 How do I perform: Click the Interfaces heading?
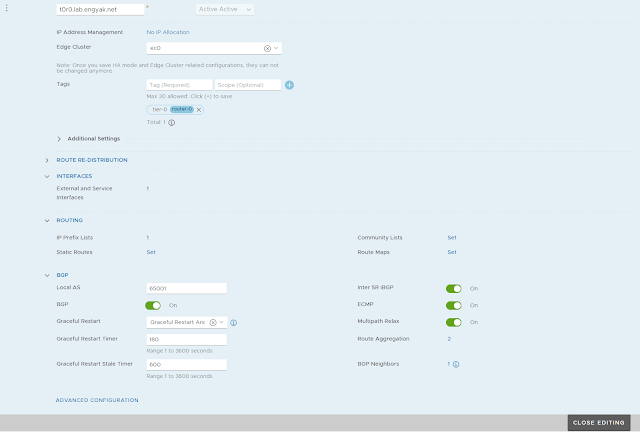[x=74, y=176]
